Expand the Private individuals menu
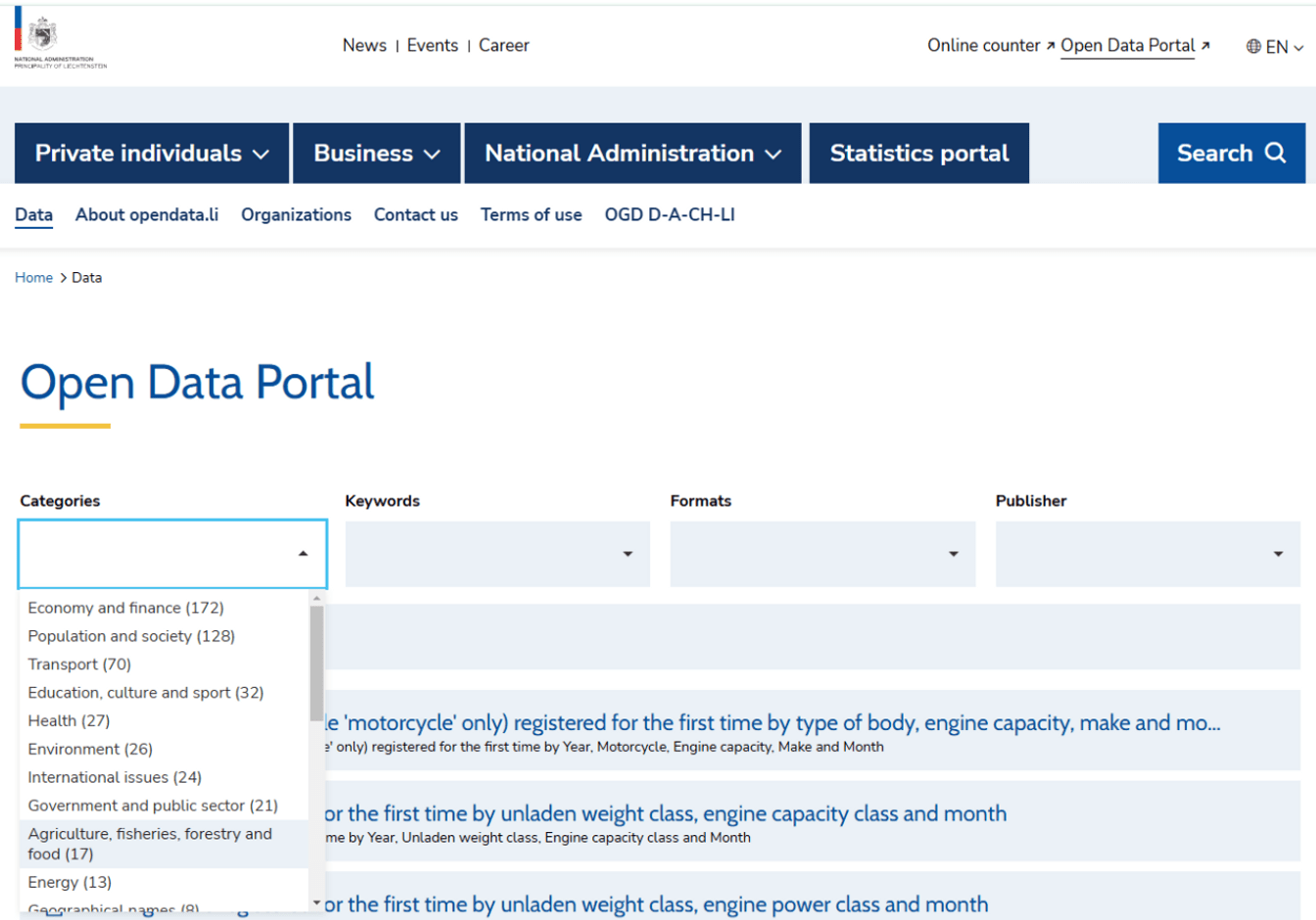 pos(152,153)
